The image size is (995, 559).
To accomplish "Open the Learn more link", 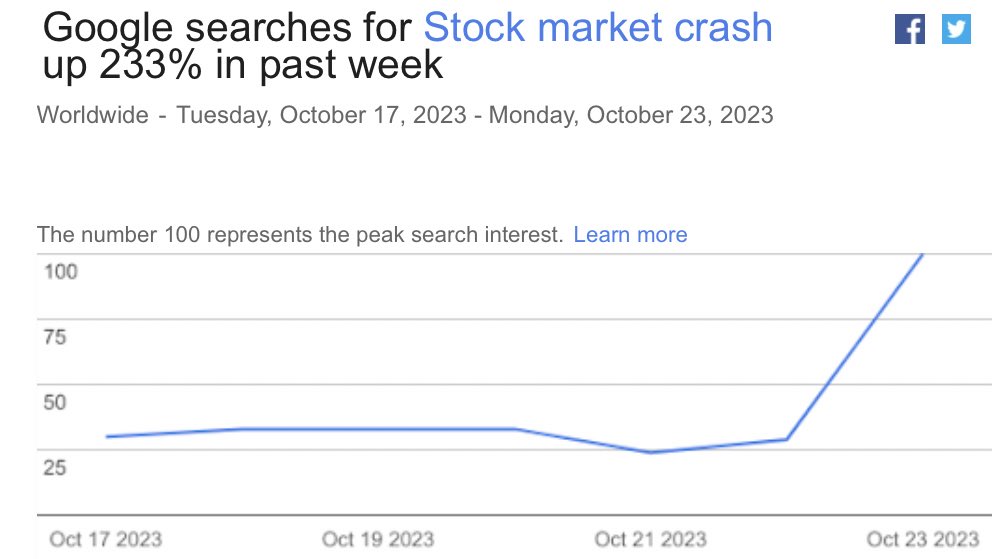I will tap(630, 235).
